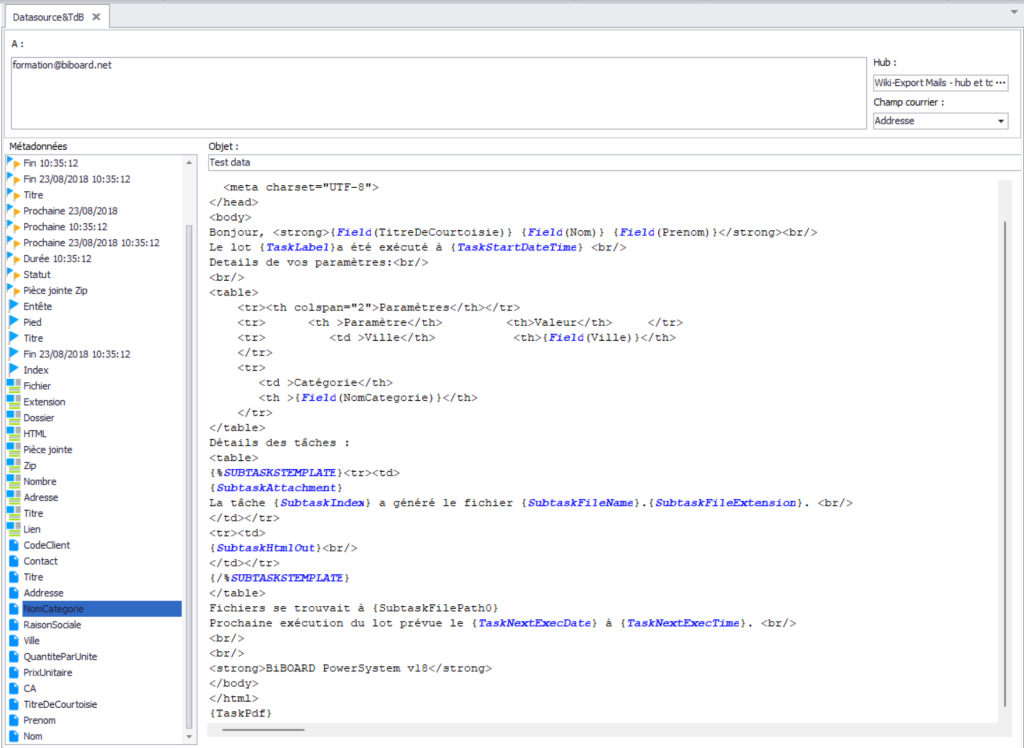Click the document icon next to 'Contact'

(x=14, y=561)
